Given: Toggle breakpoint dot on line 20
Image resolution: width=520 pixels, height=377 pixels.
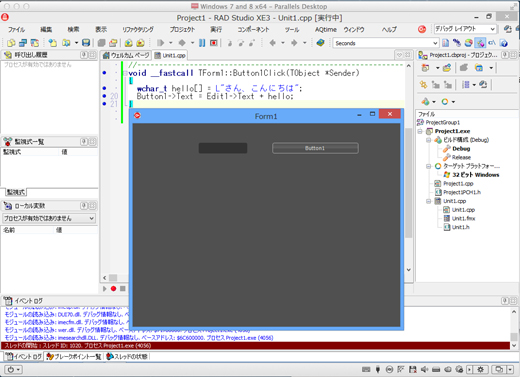Looking at the screenshot, I should point(104,96).
